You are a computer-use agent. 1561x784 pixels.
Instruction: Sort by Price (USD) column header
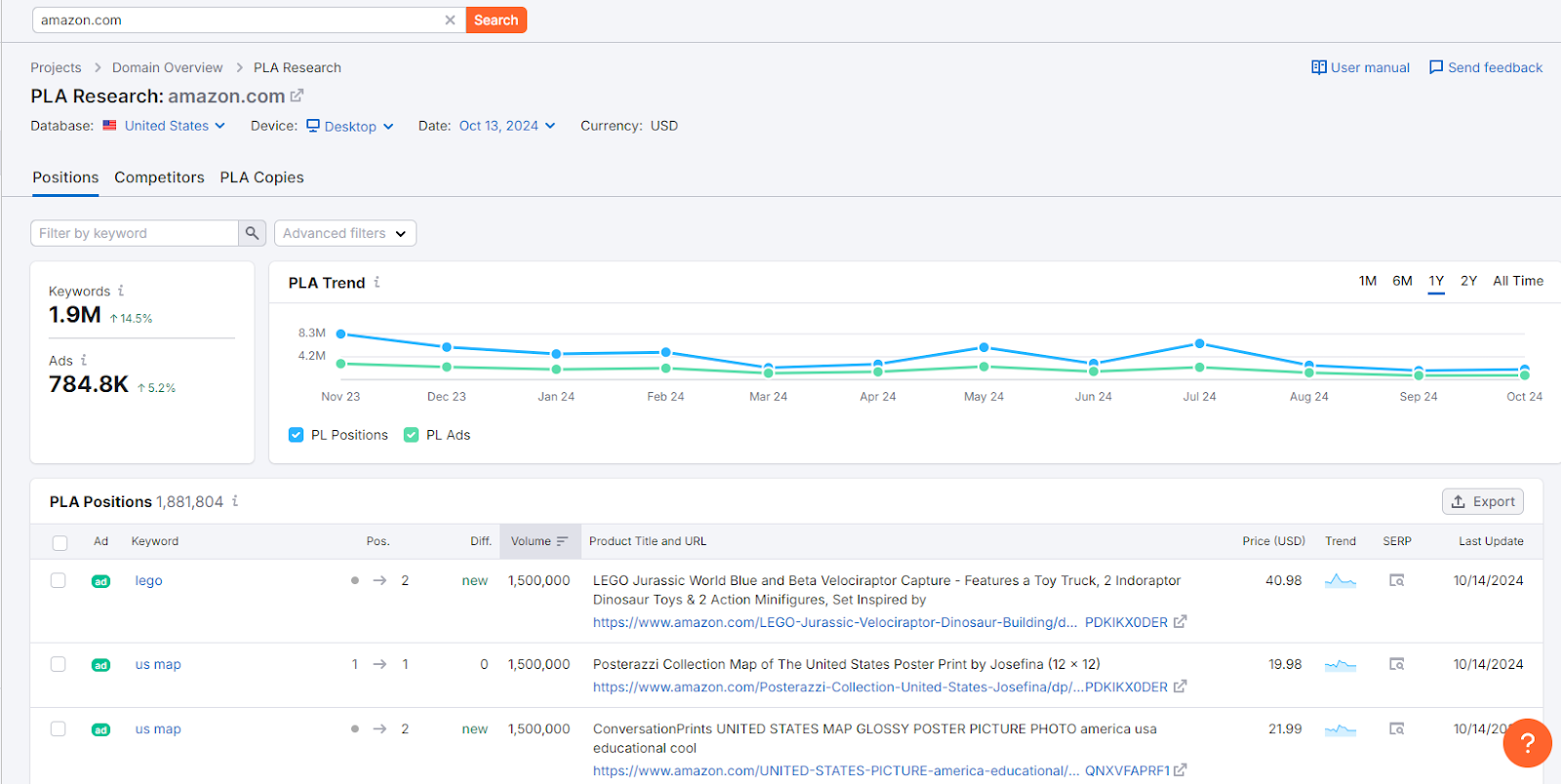[x=1273, y=541]
